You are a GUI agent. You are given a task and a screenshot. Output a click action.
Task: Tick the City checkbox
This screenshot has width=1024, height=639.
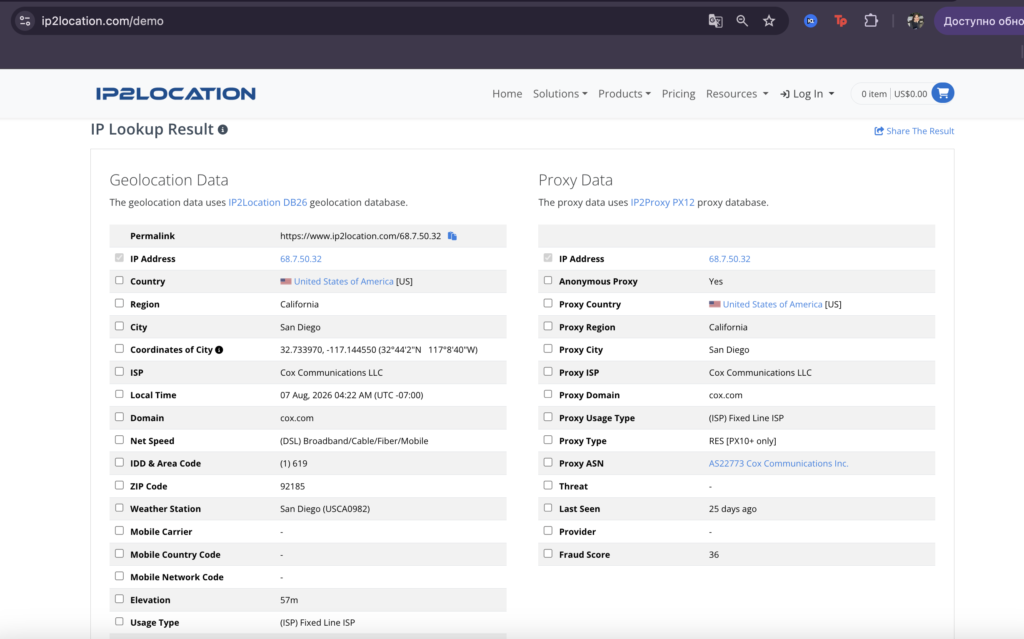(x=119, y=326)
